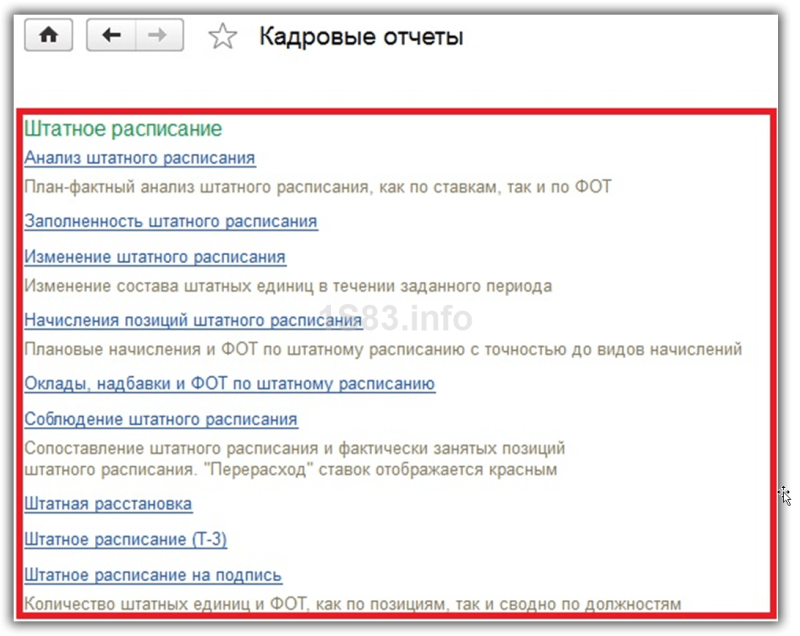The height and width of the screenshot is (636, 800).
Task: Navigate back with the left arrow
Action: 111,35
